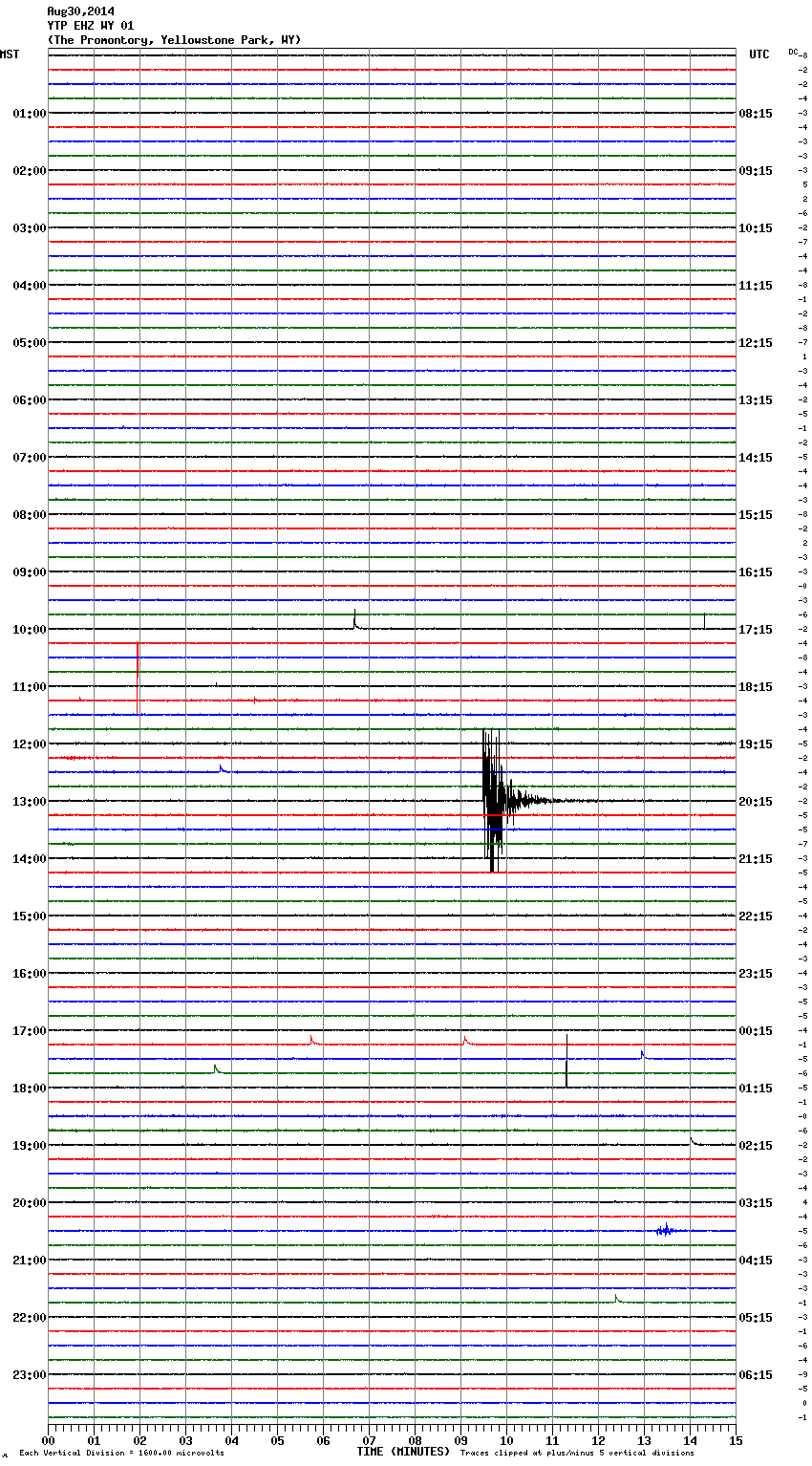
Task: Click the MST label "08:00"
Action: tap(30, 515)
